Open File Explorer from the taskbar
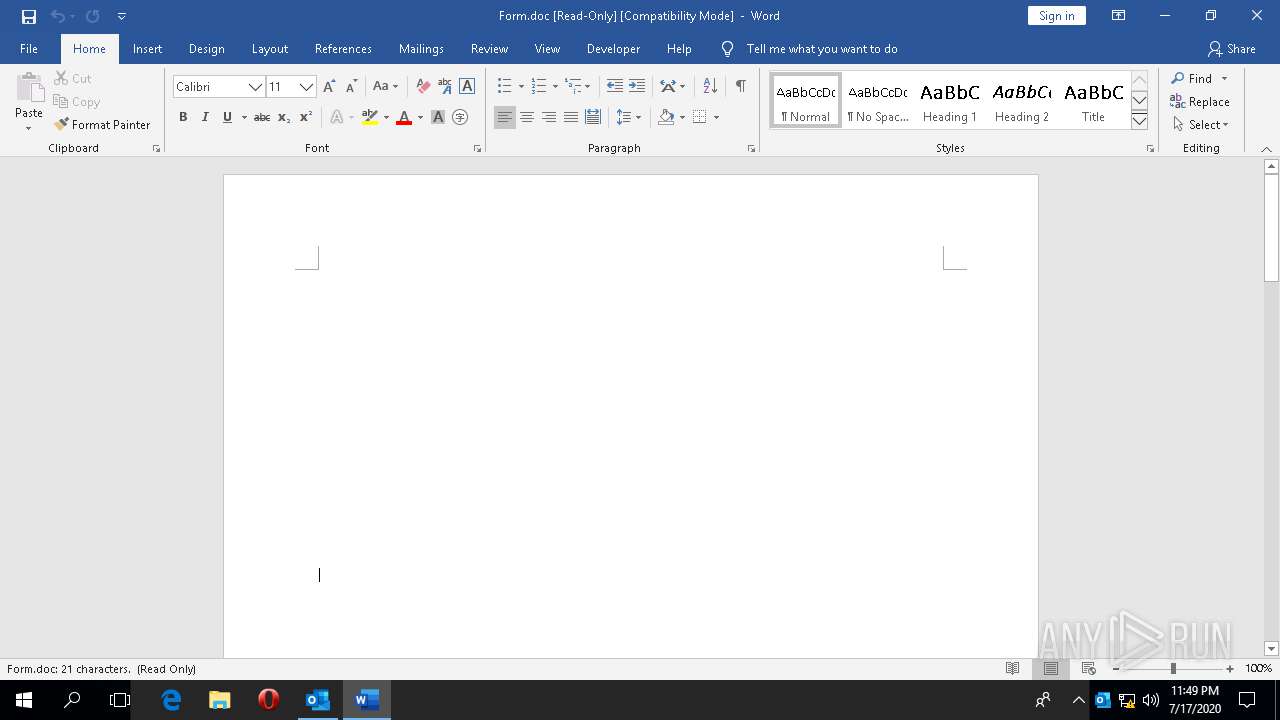Image resolution: width=1280 pixels, height=720 pixels. 220,700
